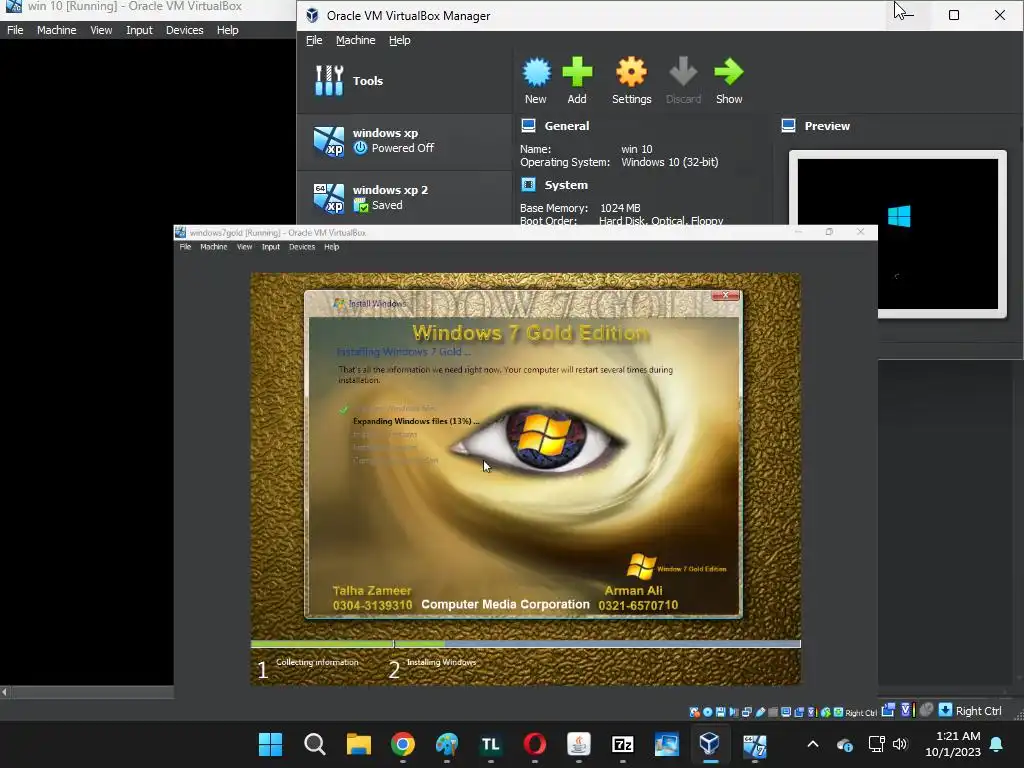Open taskbar Search
The image size is (1024, 768).
pos(315,744)
